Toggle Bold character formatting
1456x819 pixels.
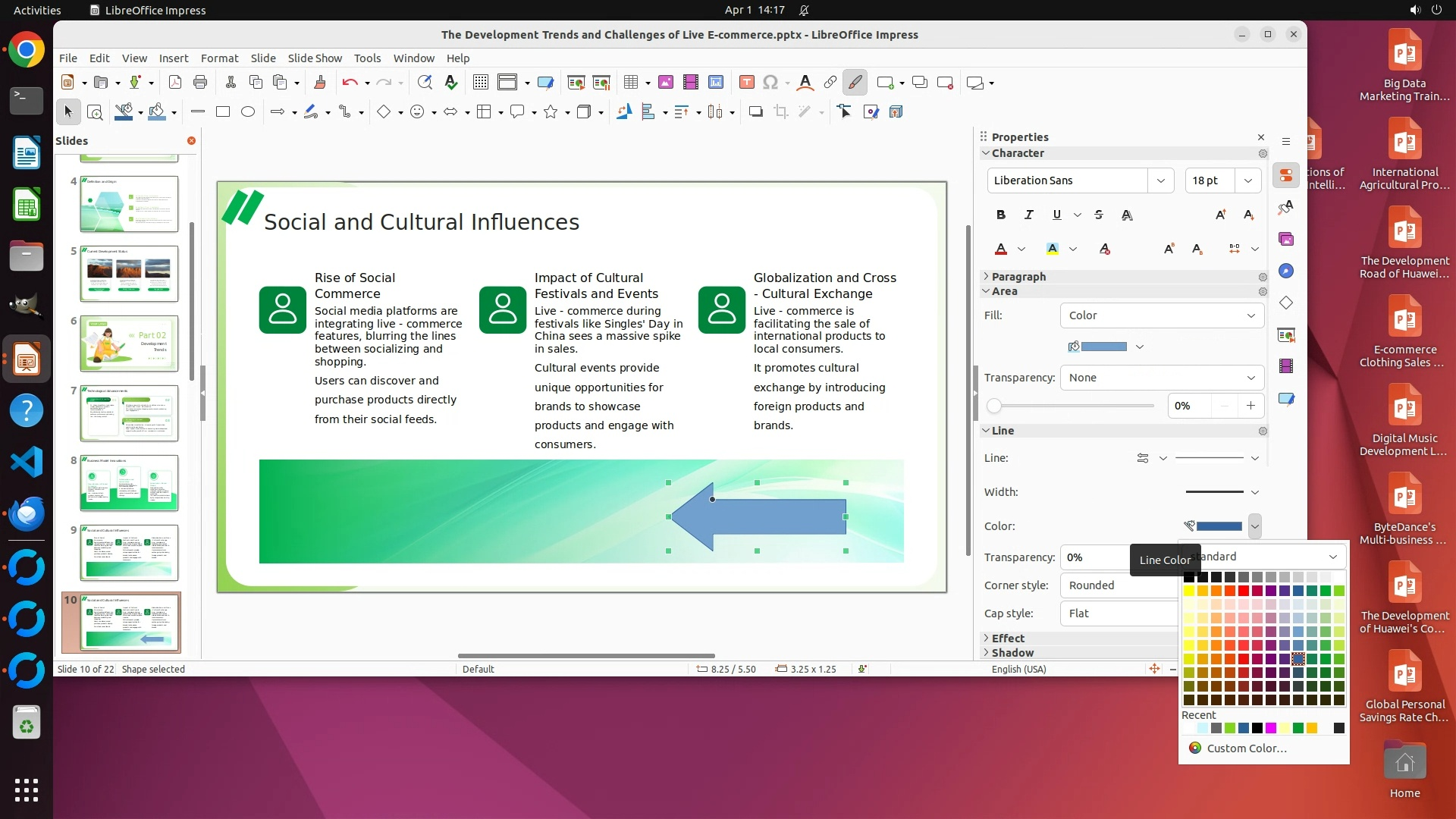pos(1000,215)
